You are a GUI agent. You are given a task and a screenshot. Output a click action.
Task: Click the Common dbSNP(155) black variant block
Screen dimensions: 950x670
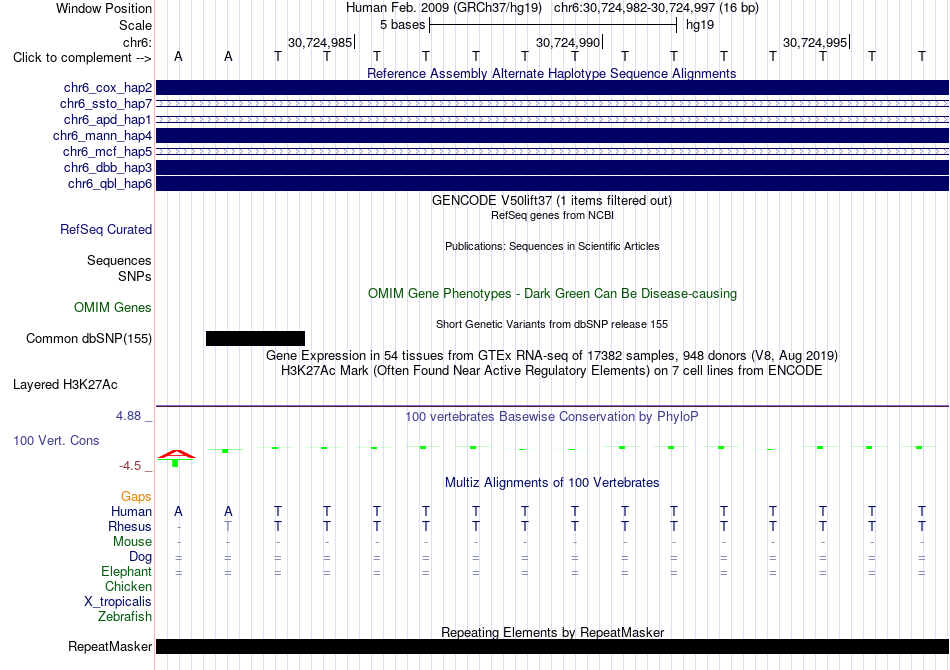tap(255, 338)
